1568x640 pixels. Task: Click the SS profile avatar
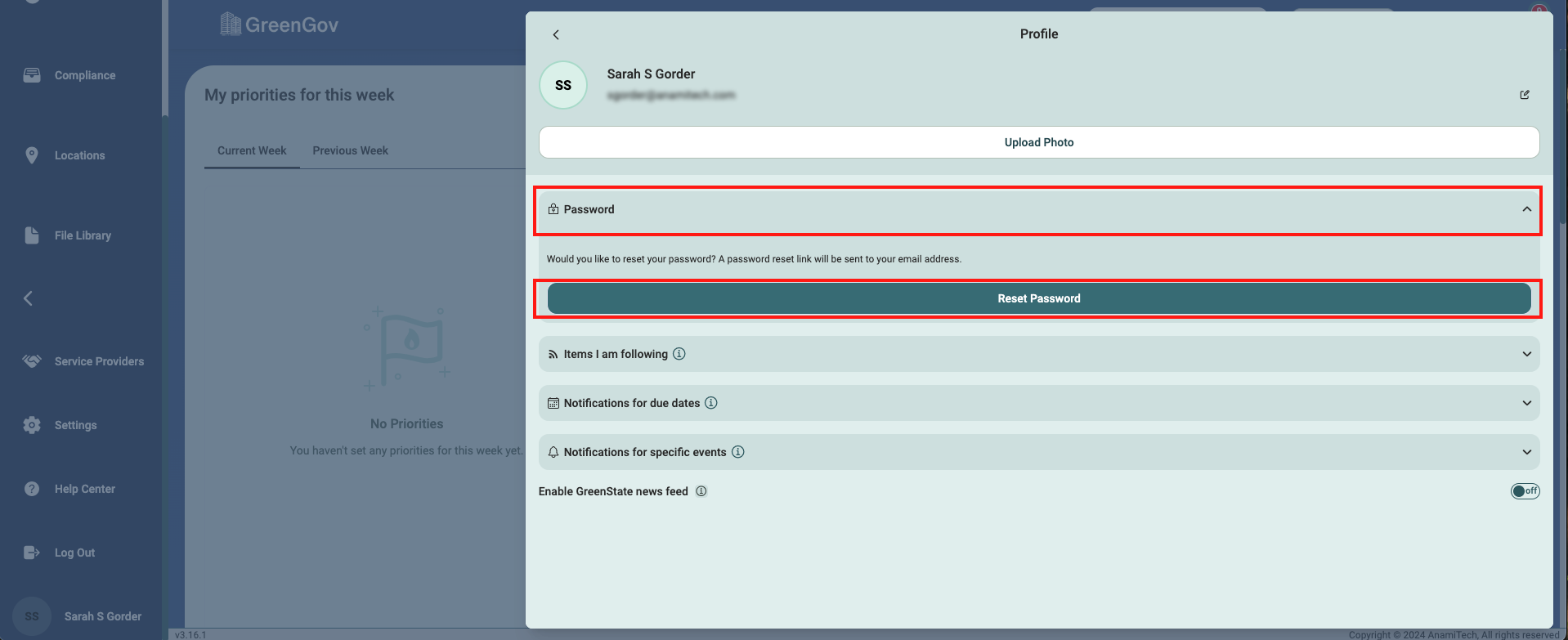[563, 85]
